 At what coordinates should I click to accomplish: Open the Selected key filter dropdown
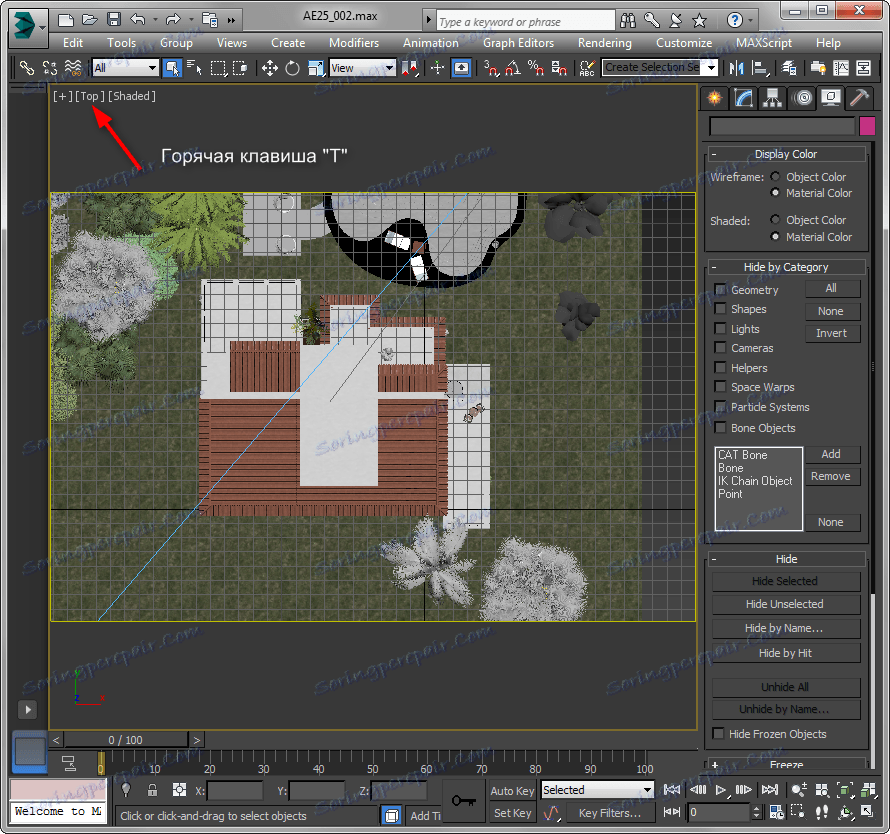[x=597, y=790]
